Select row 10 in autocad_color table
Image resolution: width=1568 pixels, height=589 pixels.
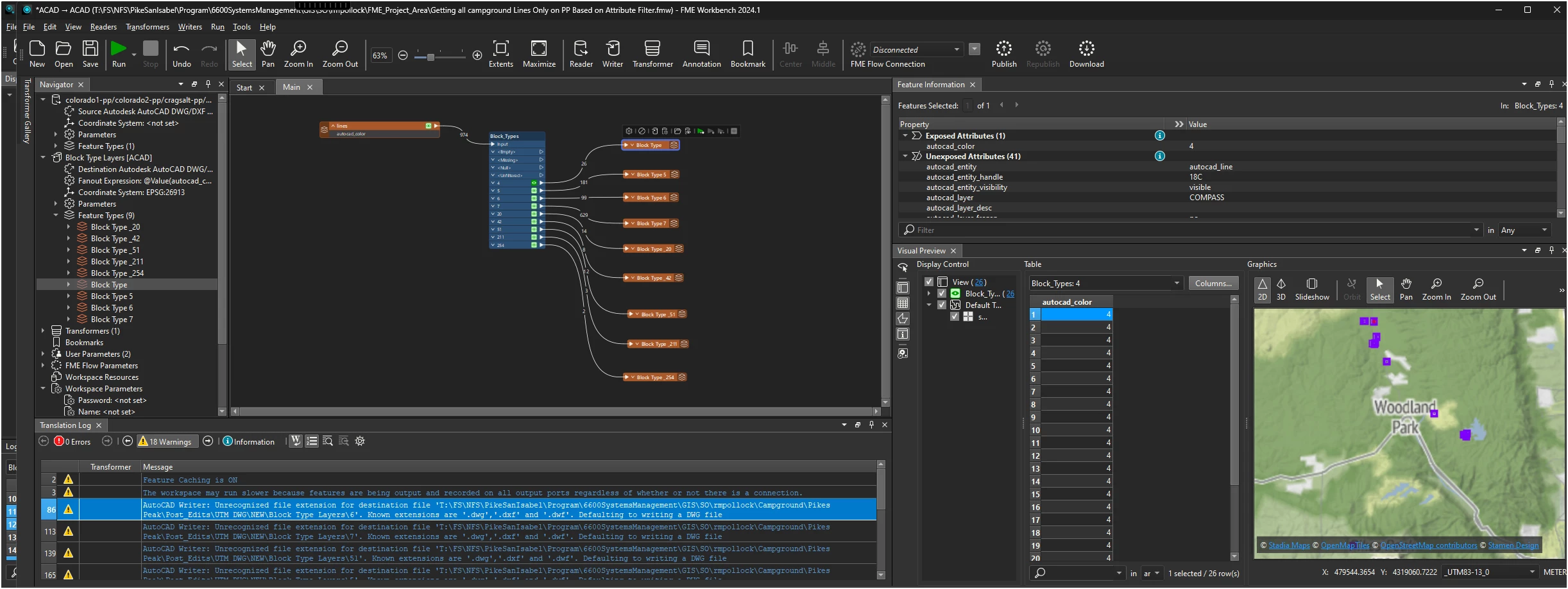1071,430
